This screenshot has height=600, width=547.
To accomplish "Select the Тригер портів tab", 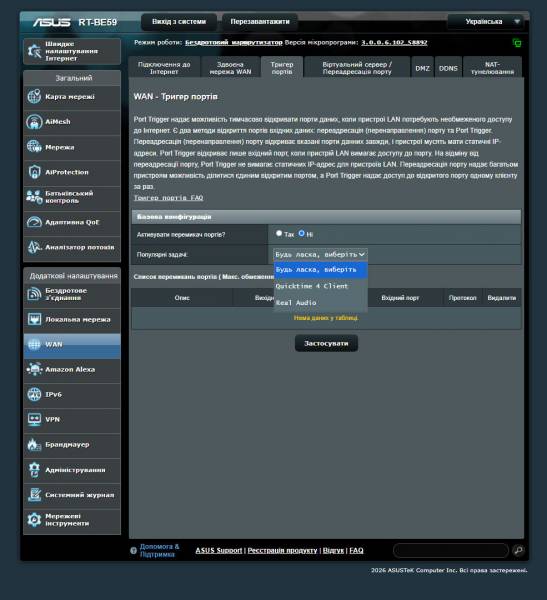I will (282, 68).
